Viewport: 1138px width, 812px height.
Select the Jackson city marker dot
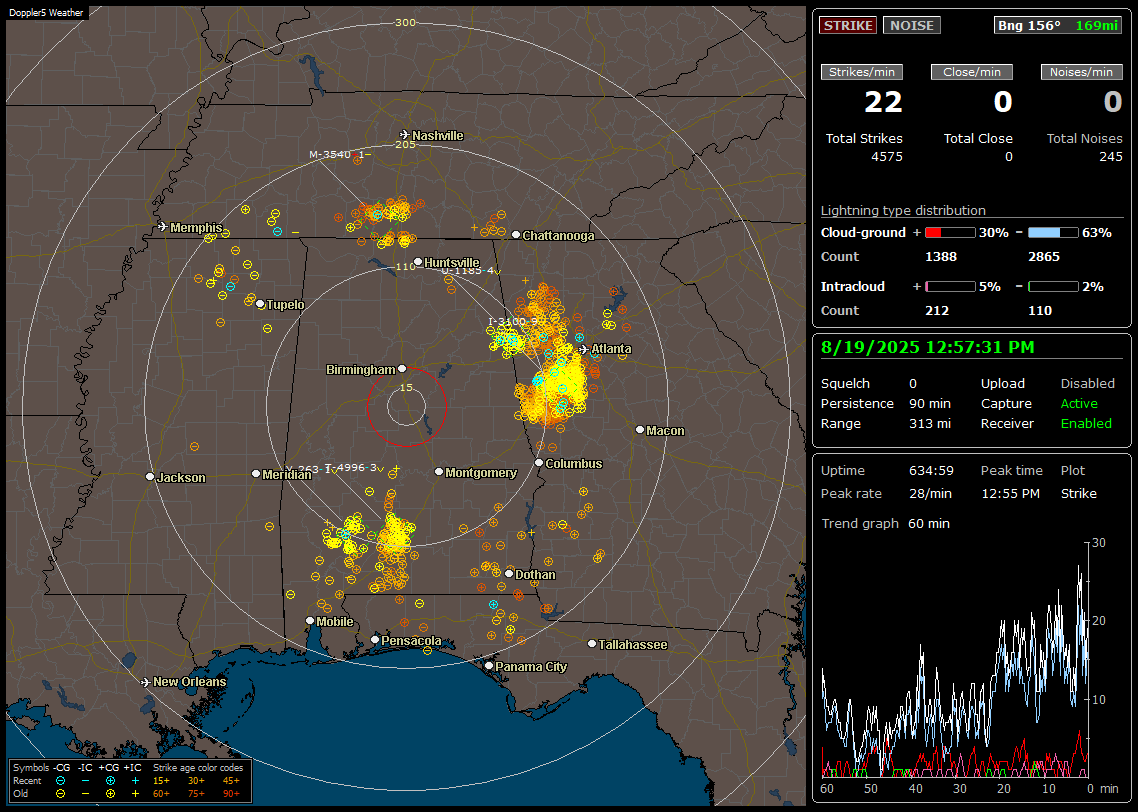150,477
